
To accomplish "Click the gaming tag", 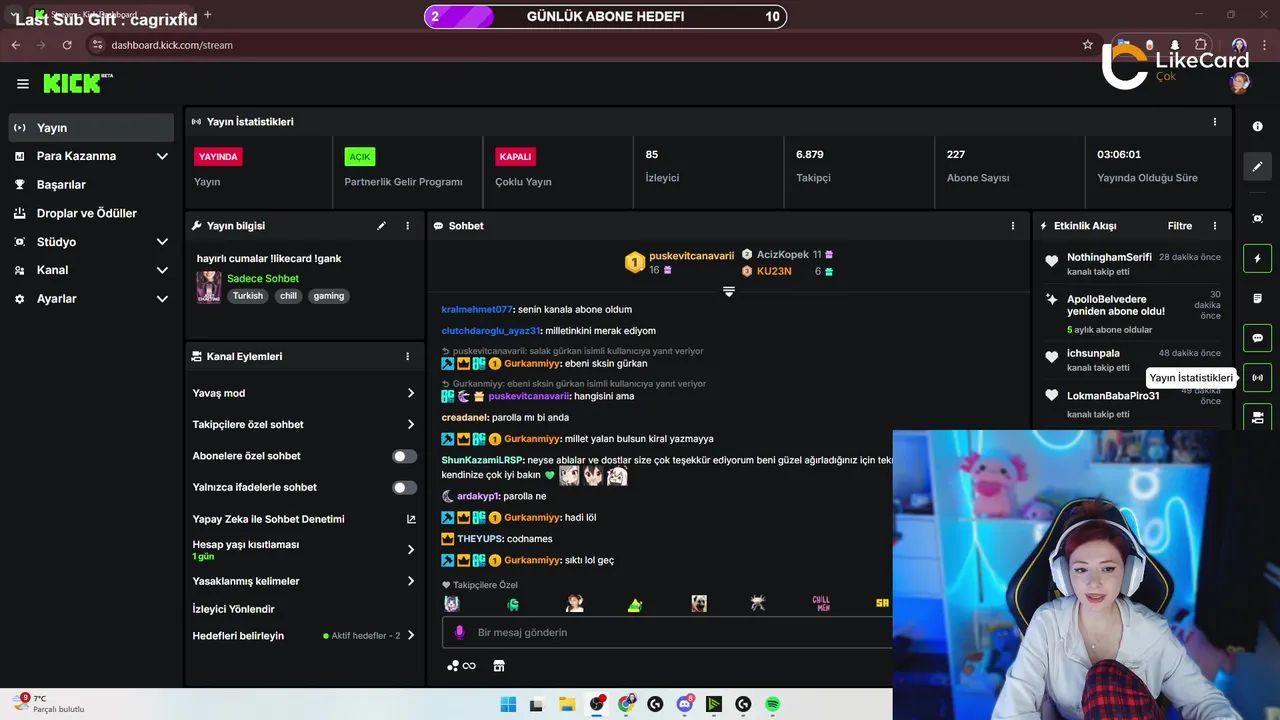I will tap(328, 296).
